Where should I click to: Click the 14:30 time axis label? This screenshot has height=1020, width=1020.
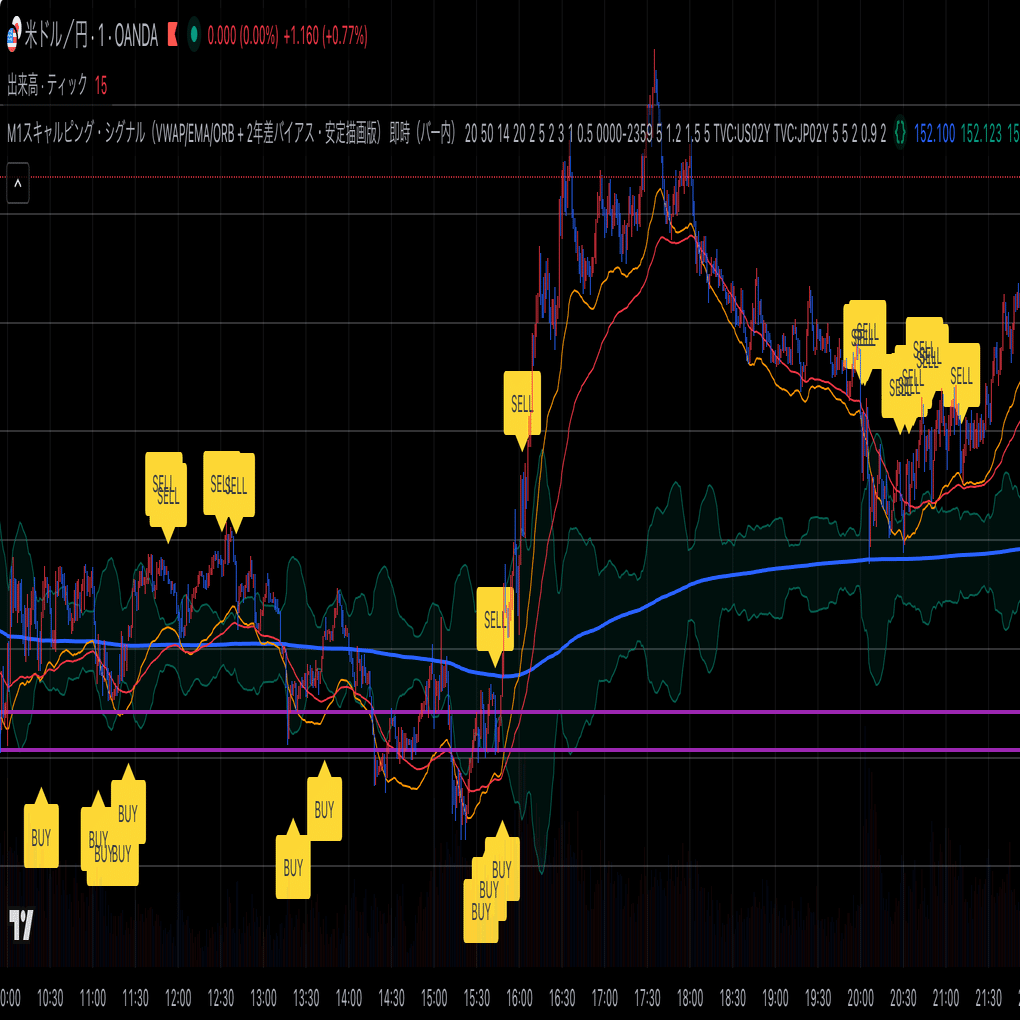pos(391,997)
